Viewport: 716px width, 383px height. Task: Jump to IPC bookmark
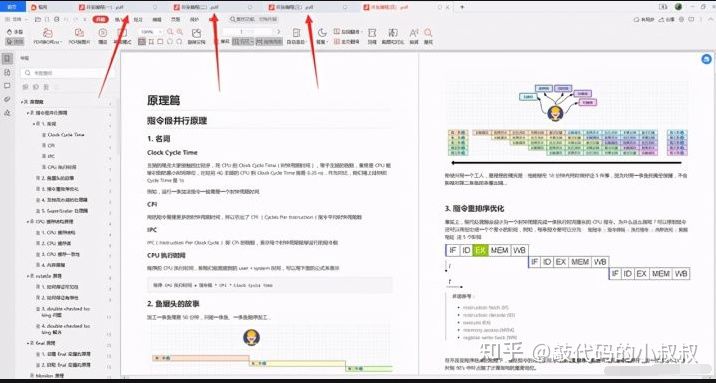51,156
